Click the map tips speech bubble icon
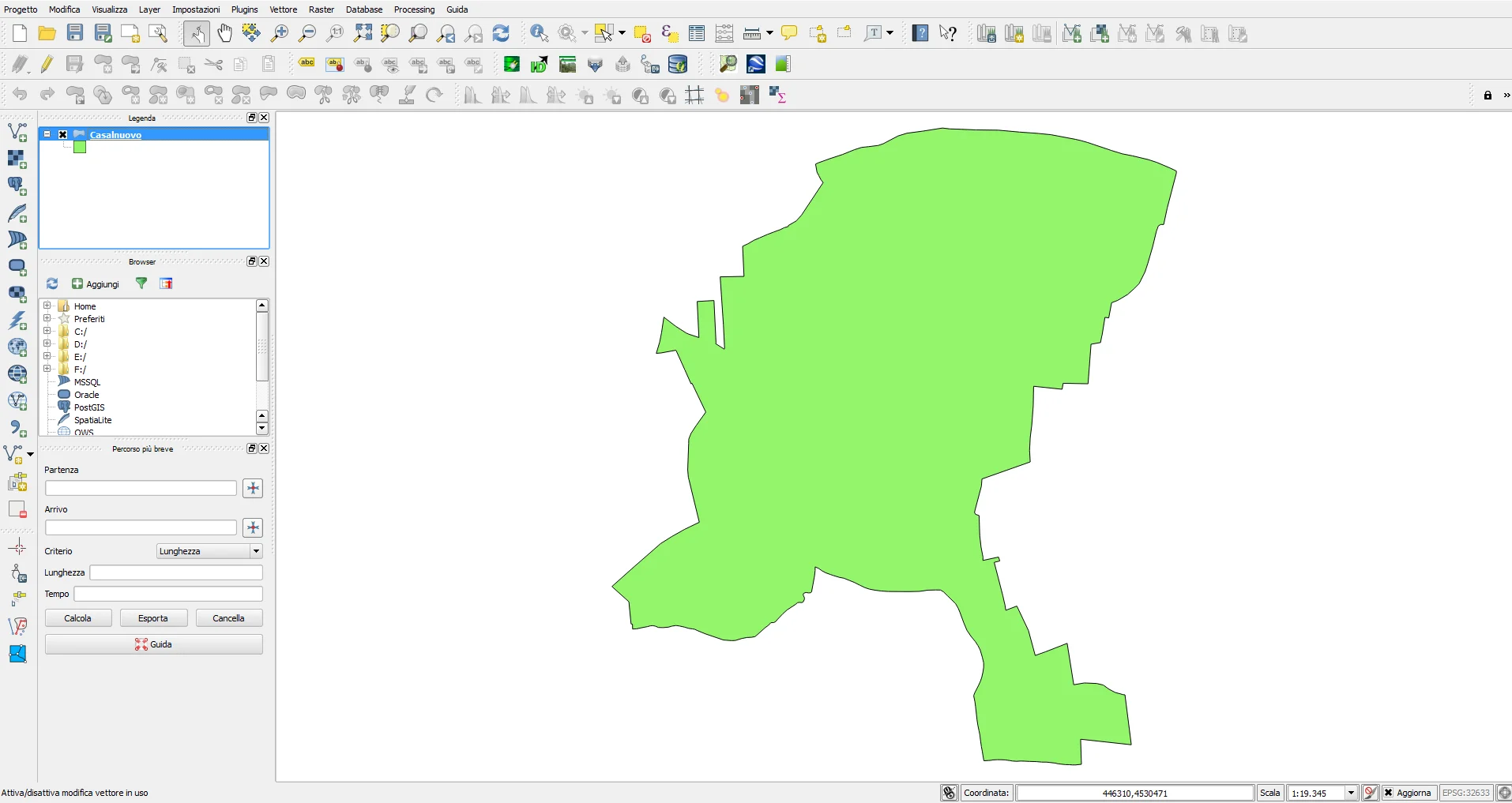The height and width of the screenshot is (803, 1512). click(789, 33)
